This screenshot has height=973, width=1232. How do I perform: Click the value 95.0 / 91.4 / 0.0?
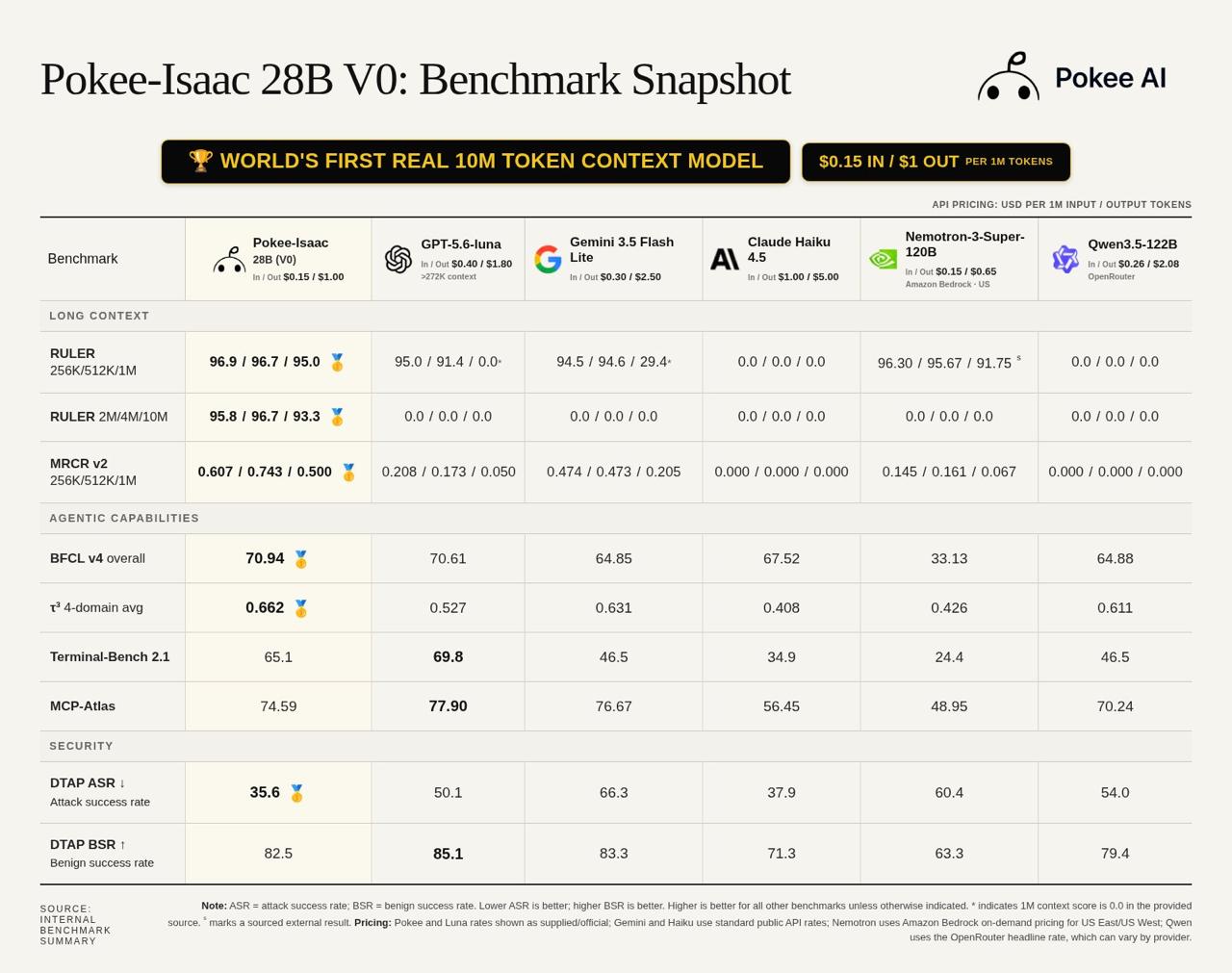click(447, 362)
